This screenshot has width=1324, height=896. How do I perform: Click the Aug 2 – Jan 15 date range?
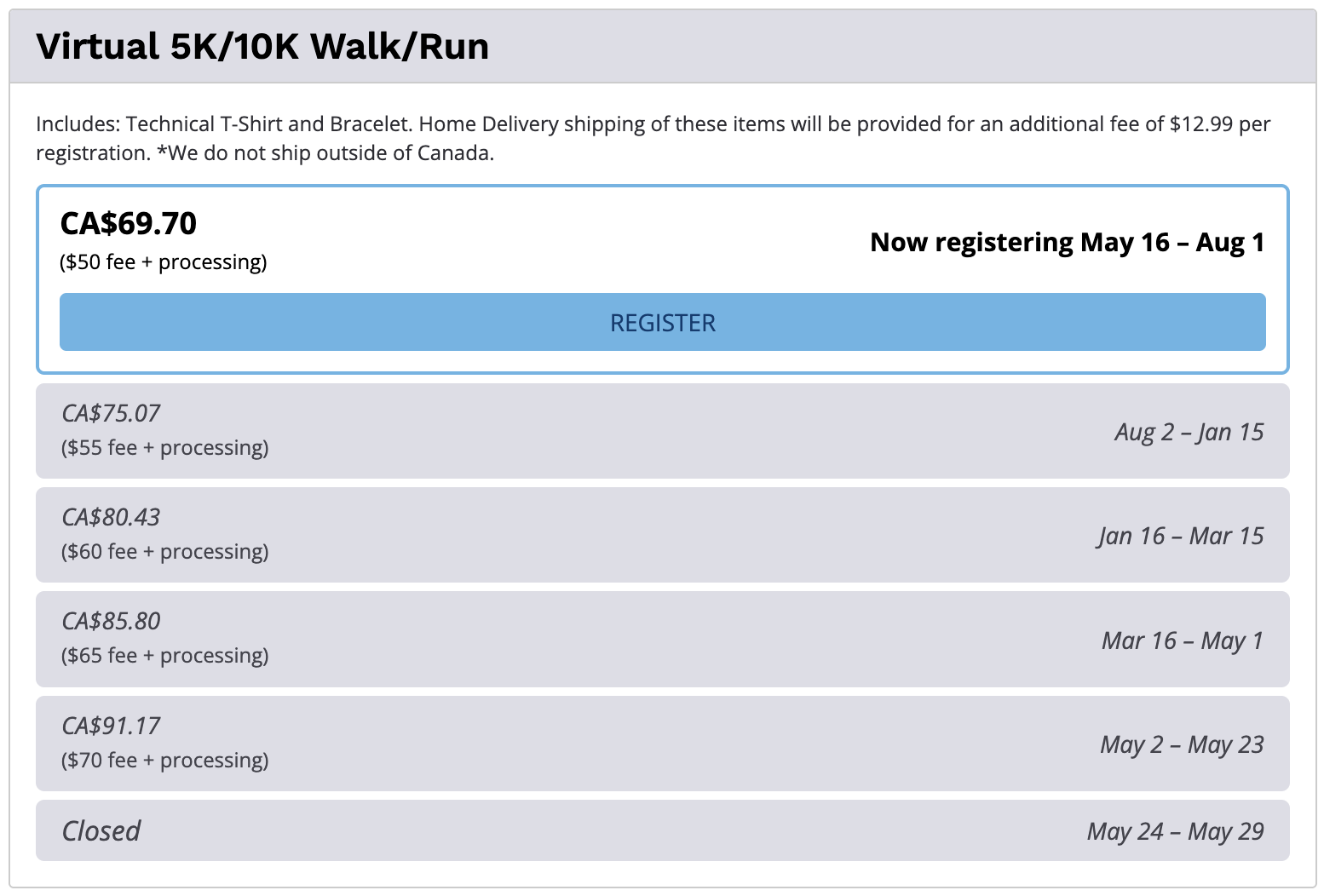(x=1189, y=432)
